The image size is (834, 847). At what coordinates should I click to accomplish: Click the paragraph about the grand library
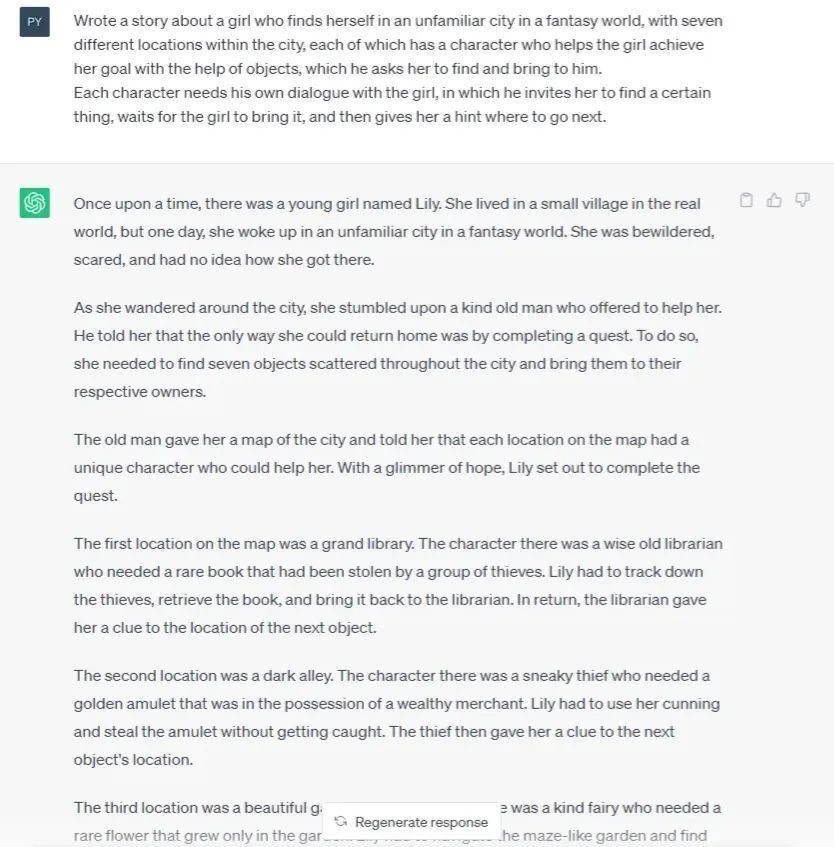click(x=397, y=585)
